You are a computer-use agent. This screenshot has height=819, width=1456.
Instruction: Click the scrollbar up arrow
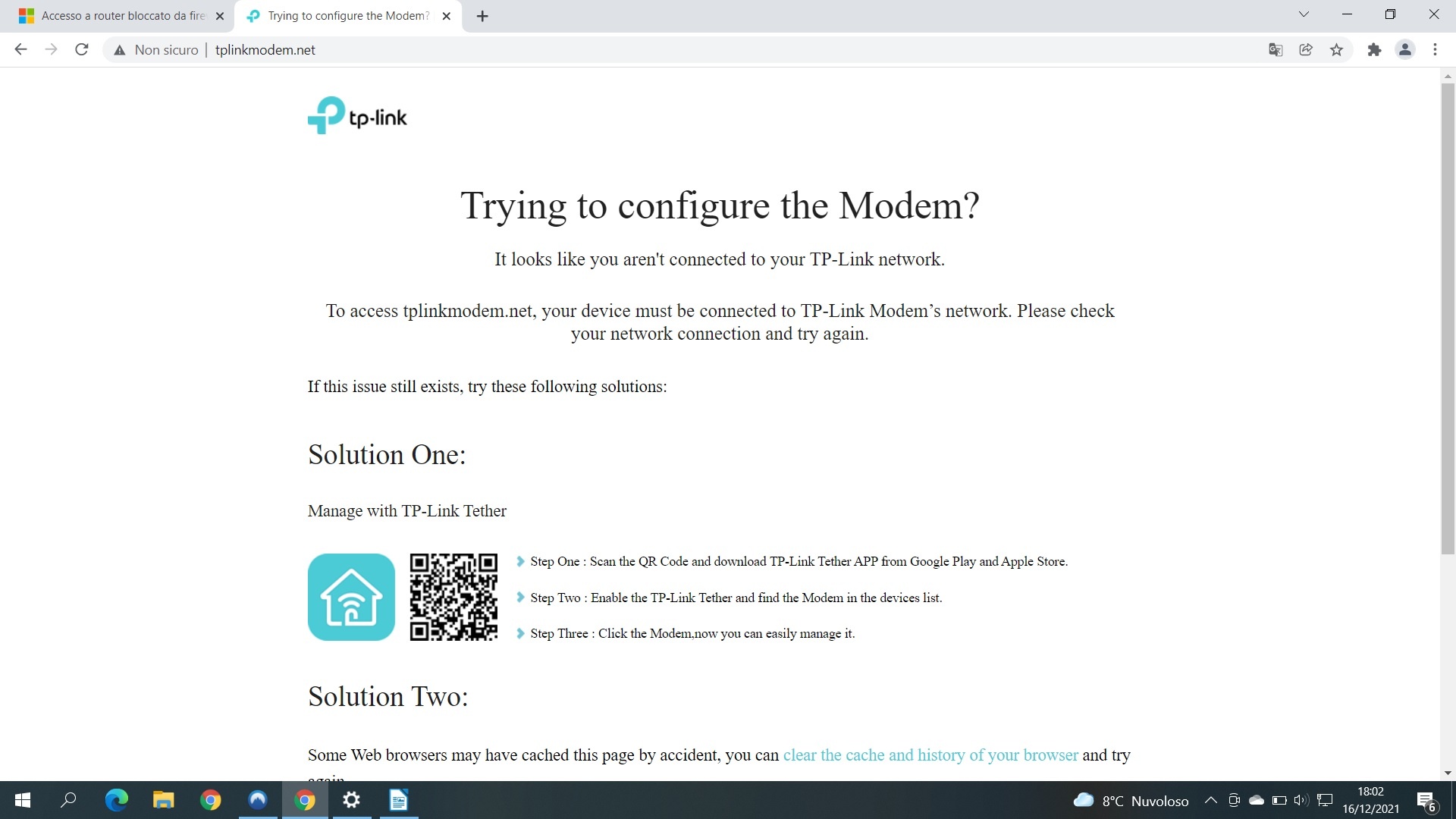click(1448, 76)
